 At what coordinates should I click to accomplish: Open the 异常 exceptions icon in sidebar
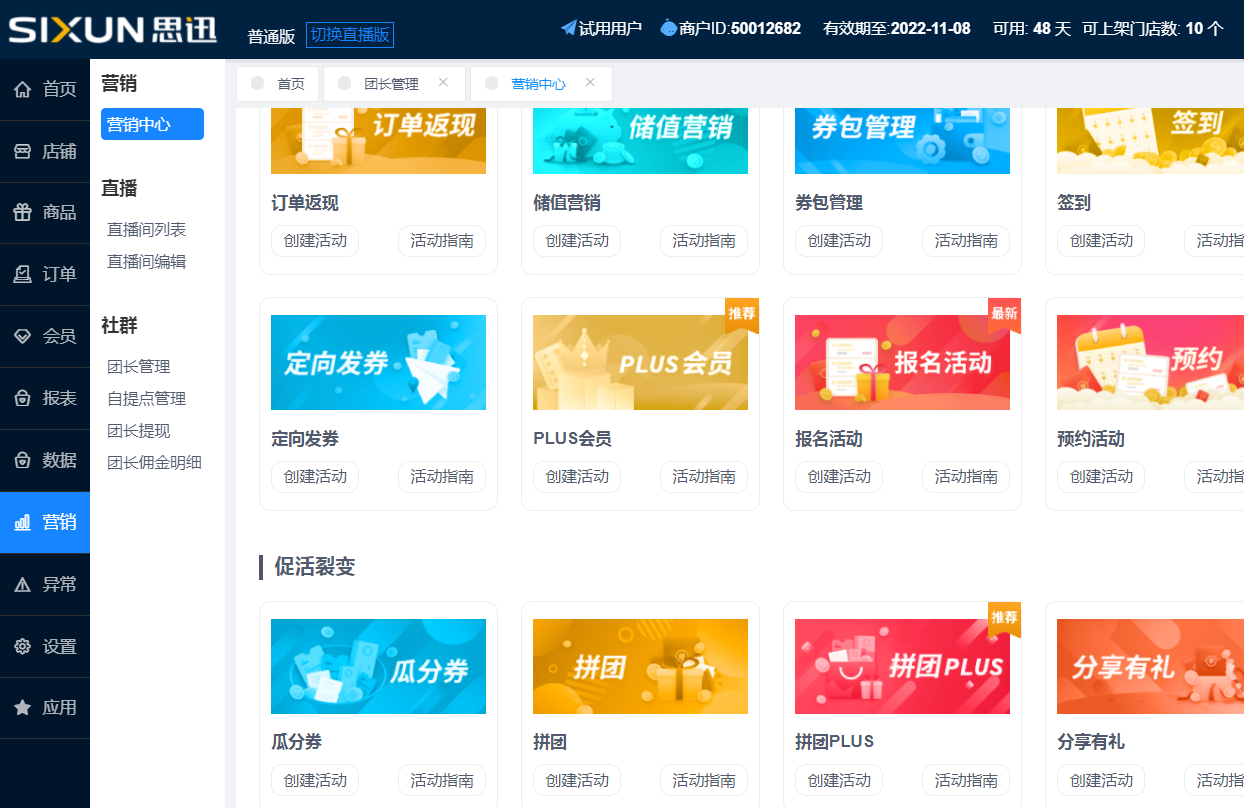(45, 584)
